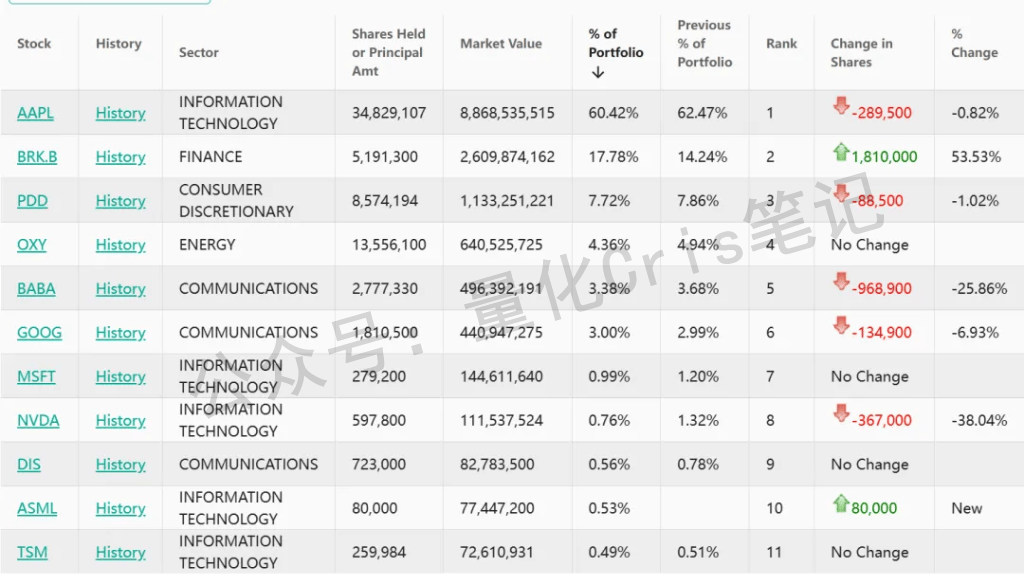Open History for BRK.B
Image resolution: width=1024 pixels, height=574 pixels.
point(120,157)
